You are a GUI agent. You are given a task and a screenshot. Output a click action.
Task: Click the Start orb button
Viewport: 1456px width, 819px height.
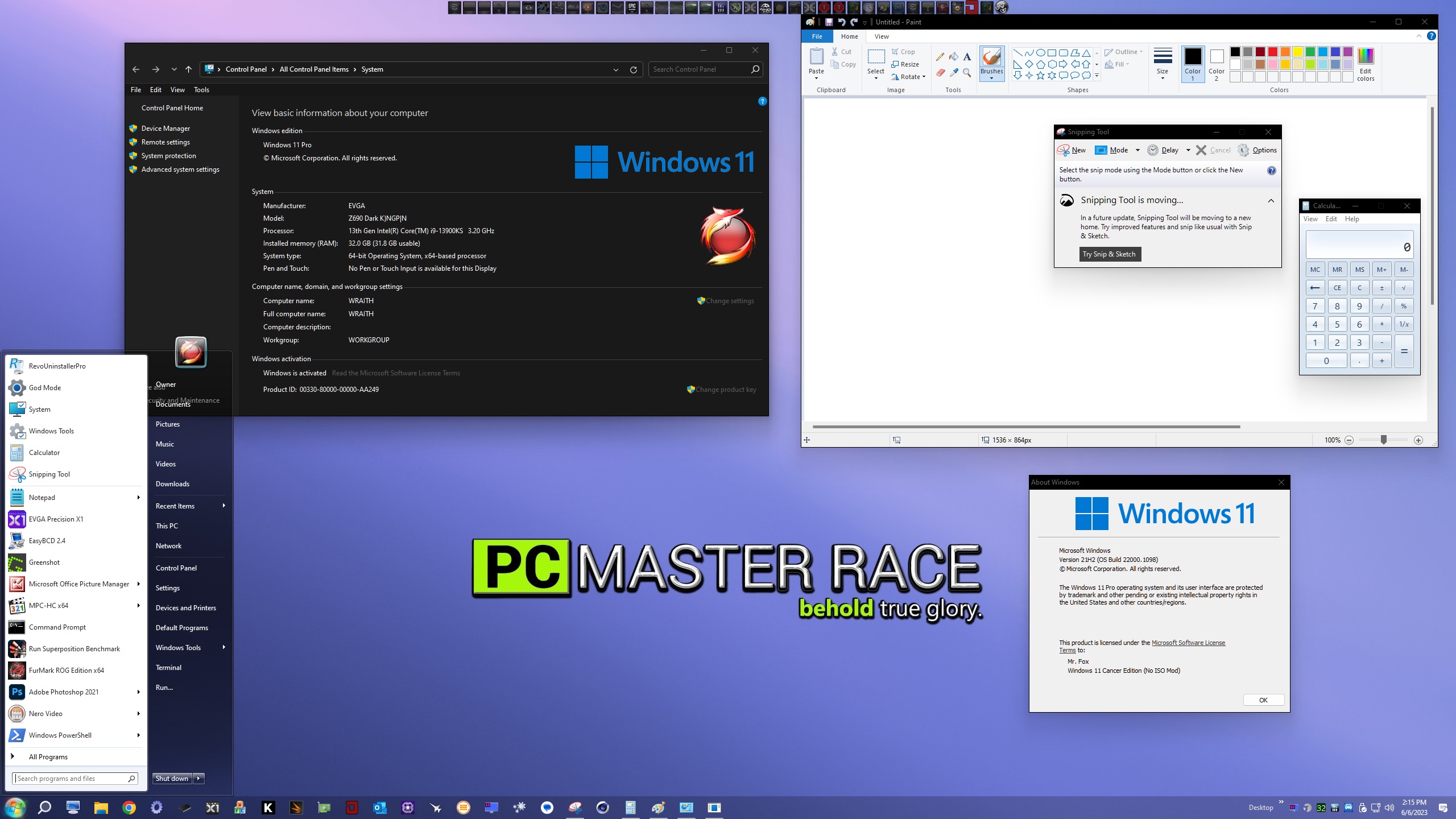coord(15,808)
